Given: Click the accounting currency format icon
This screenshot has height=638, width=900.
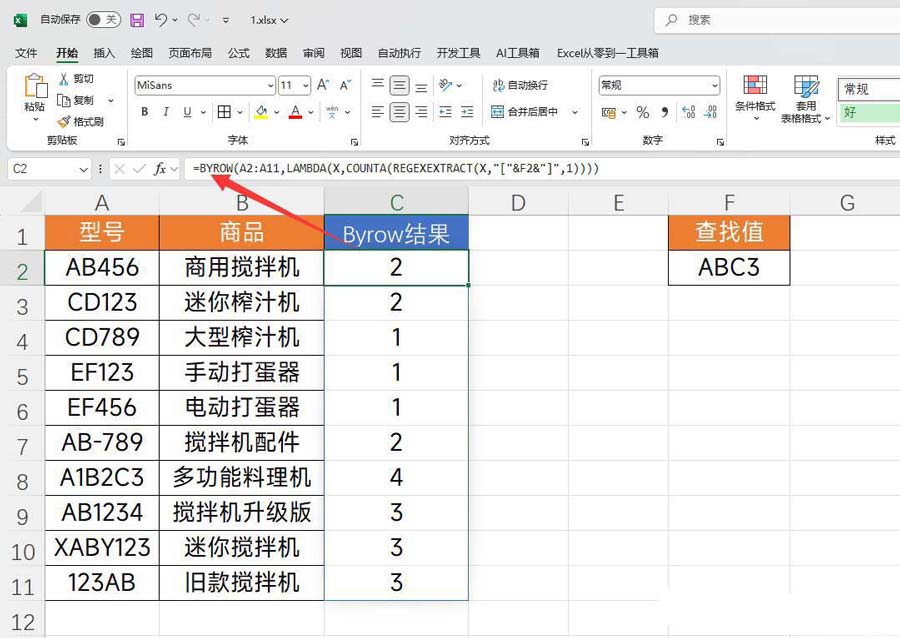Looking at the screenshot, I should coord(608,112).
